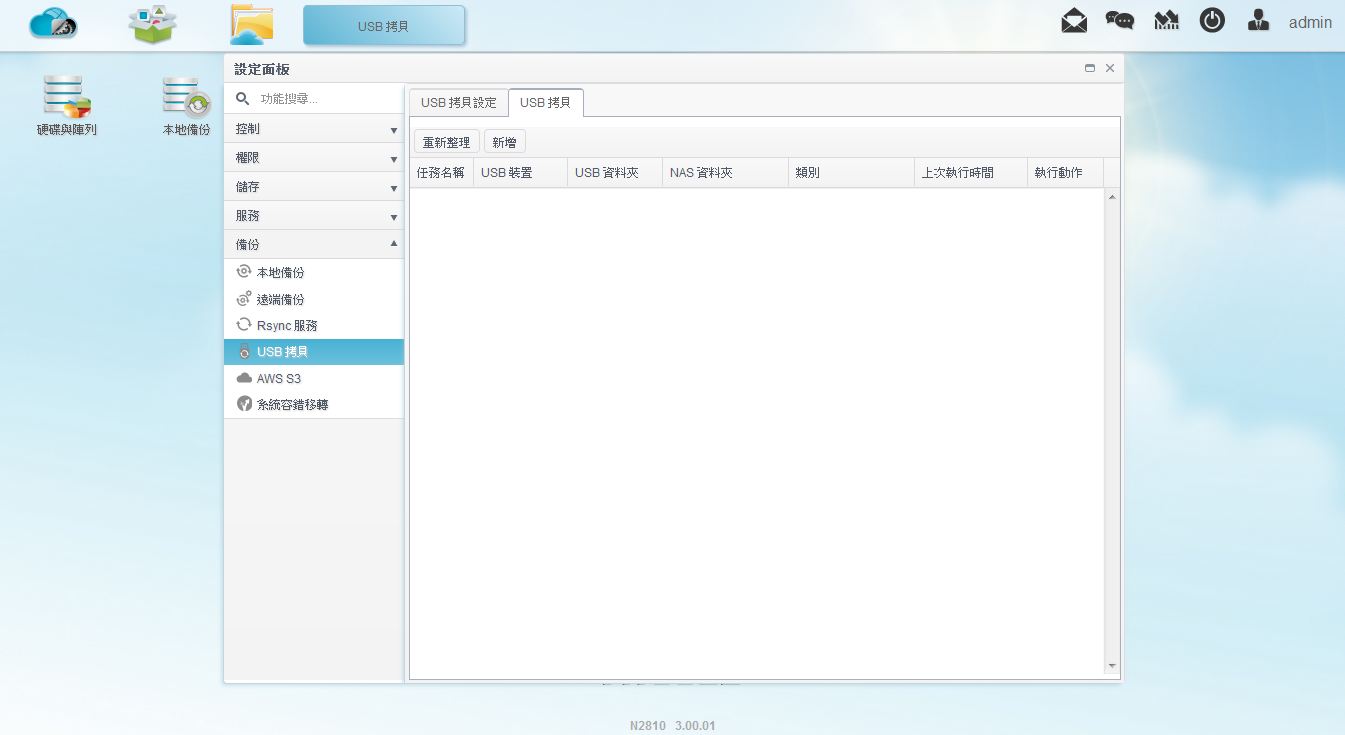Open the cloud control panel icon in top bar
Image resolution: width=1345 pixels, height=735 pixels.
[54, 23]
